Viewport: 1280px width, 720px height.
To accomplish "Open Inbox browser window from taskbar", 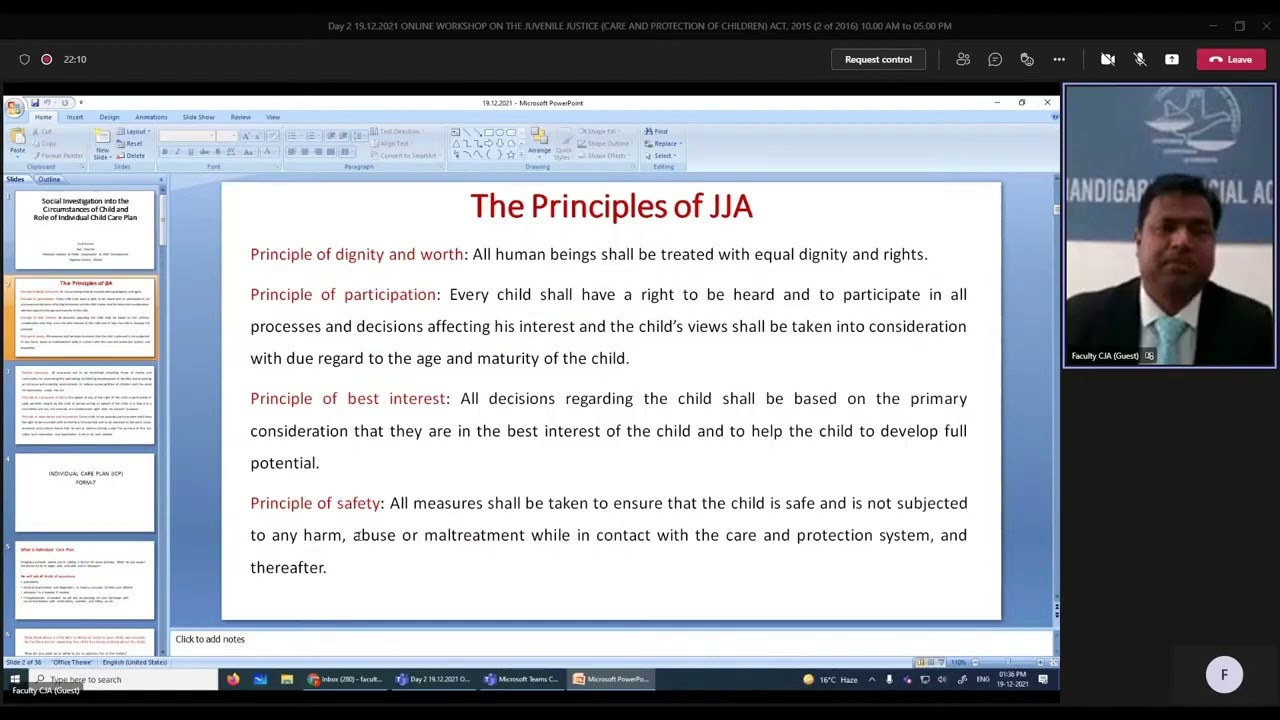I will (x=344, y=679).
